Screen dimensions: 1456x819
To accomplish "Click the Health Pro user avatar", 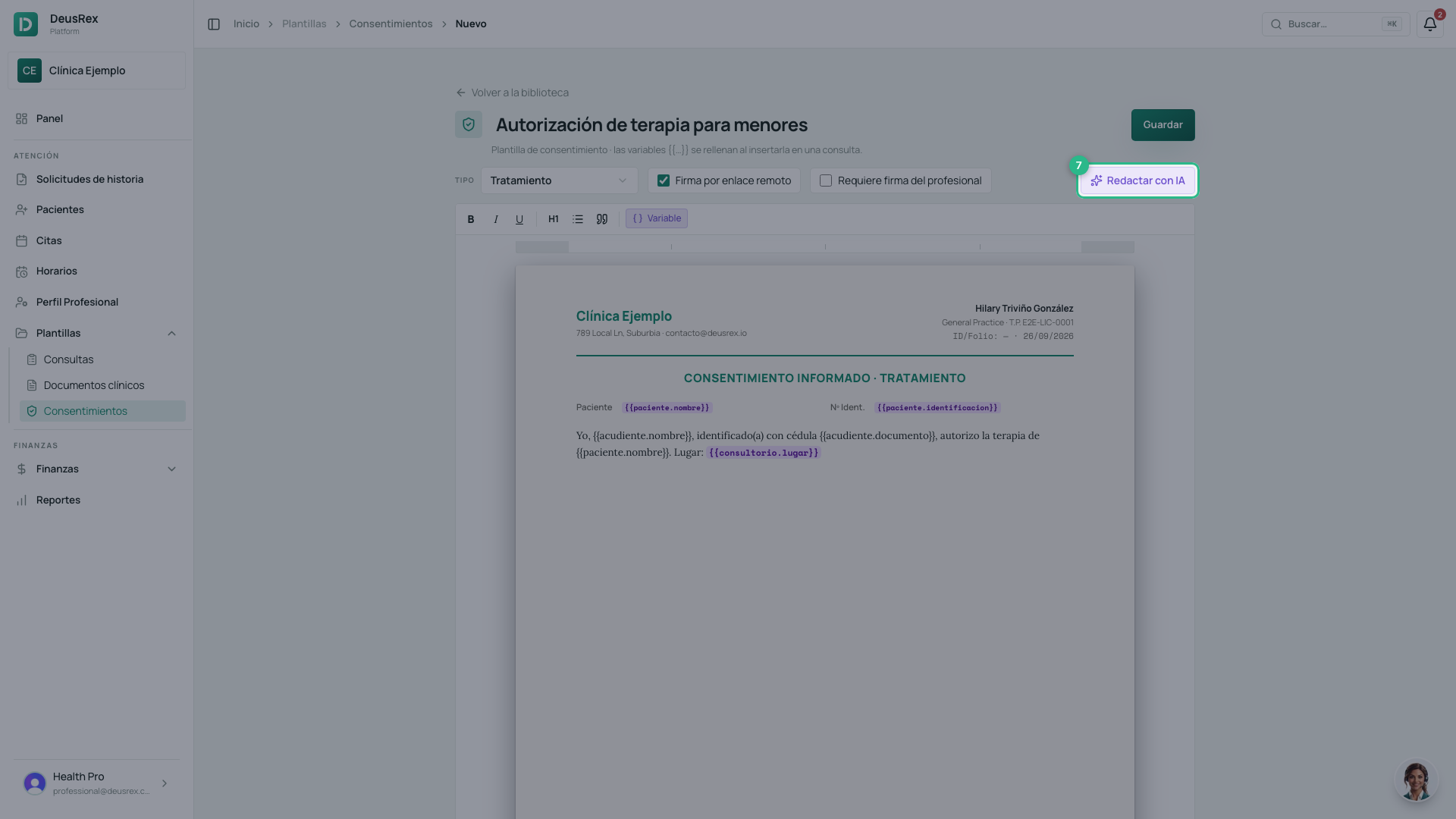I will tap(35, 783).
